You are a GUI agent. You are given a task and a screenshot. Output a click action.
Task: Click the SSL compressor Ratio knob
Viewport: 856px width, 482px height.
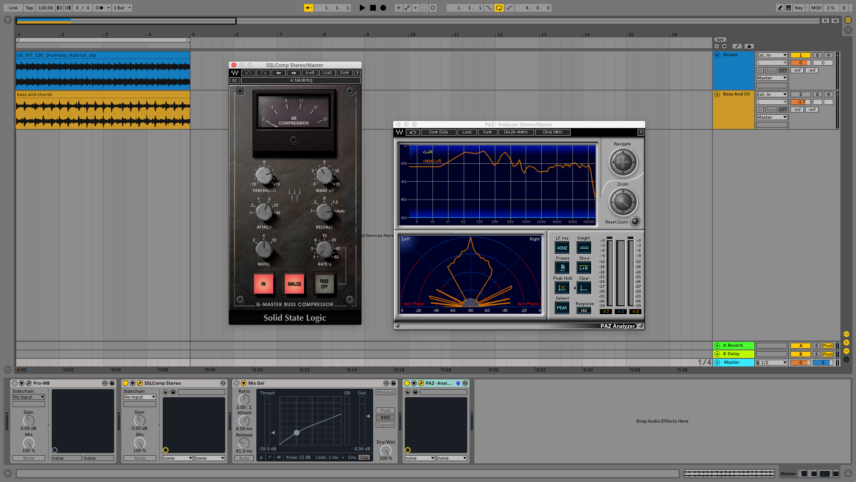(264, 249)
